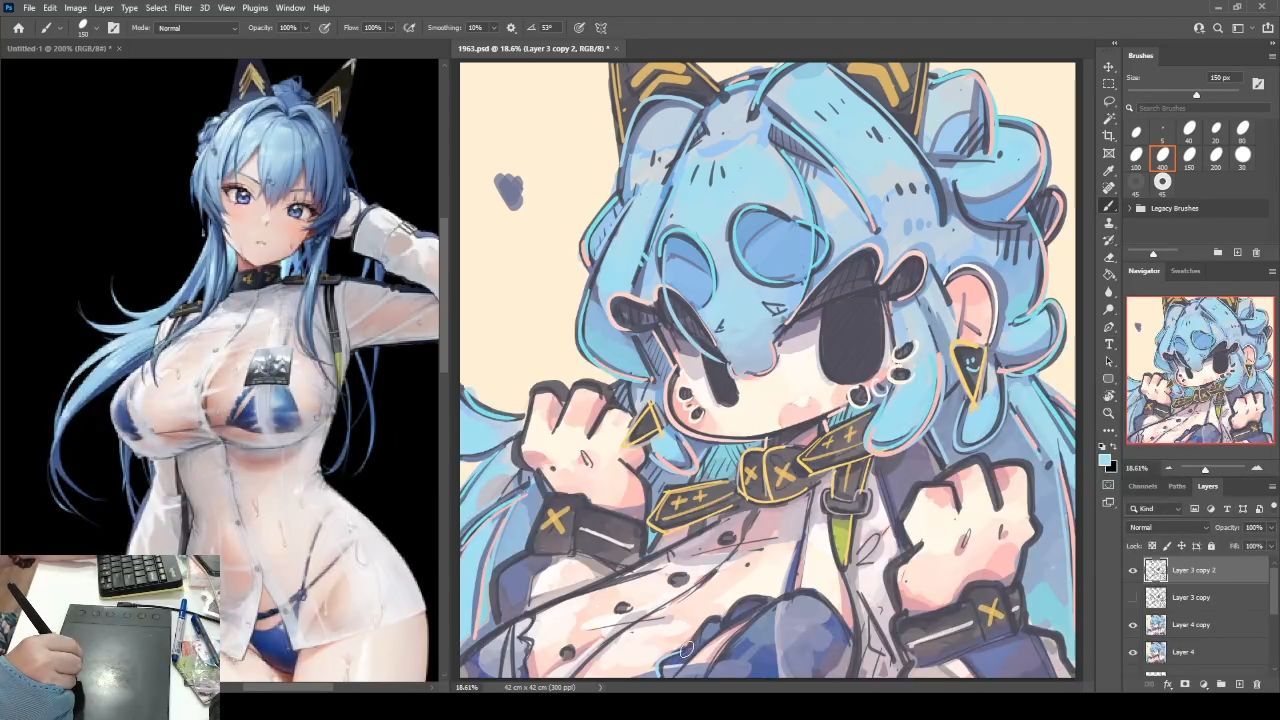Viewport: 1280px width, 720px height.
Task: Switch to Channels tab
Action: click(x=1142, y=487)
